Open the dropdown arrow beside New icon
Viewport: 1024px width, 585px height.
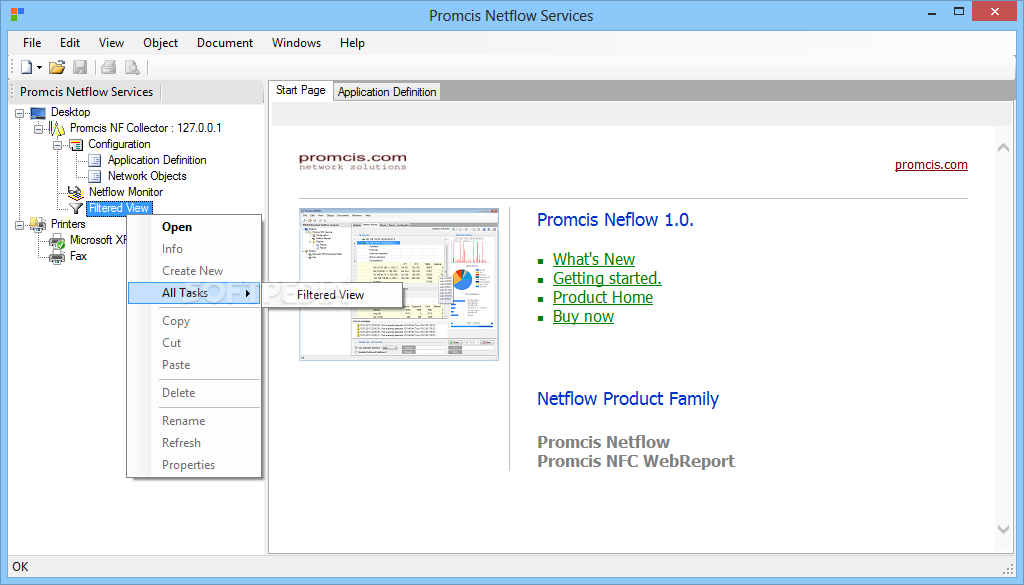tap(39, 67)
